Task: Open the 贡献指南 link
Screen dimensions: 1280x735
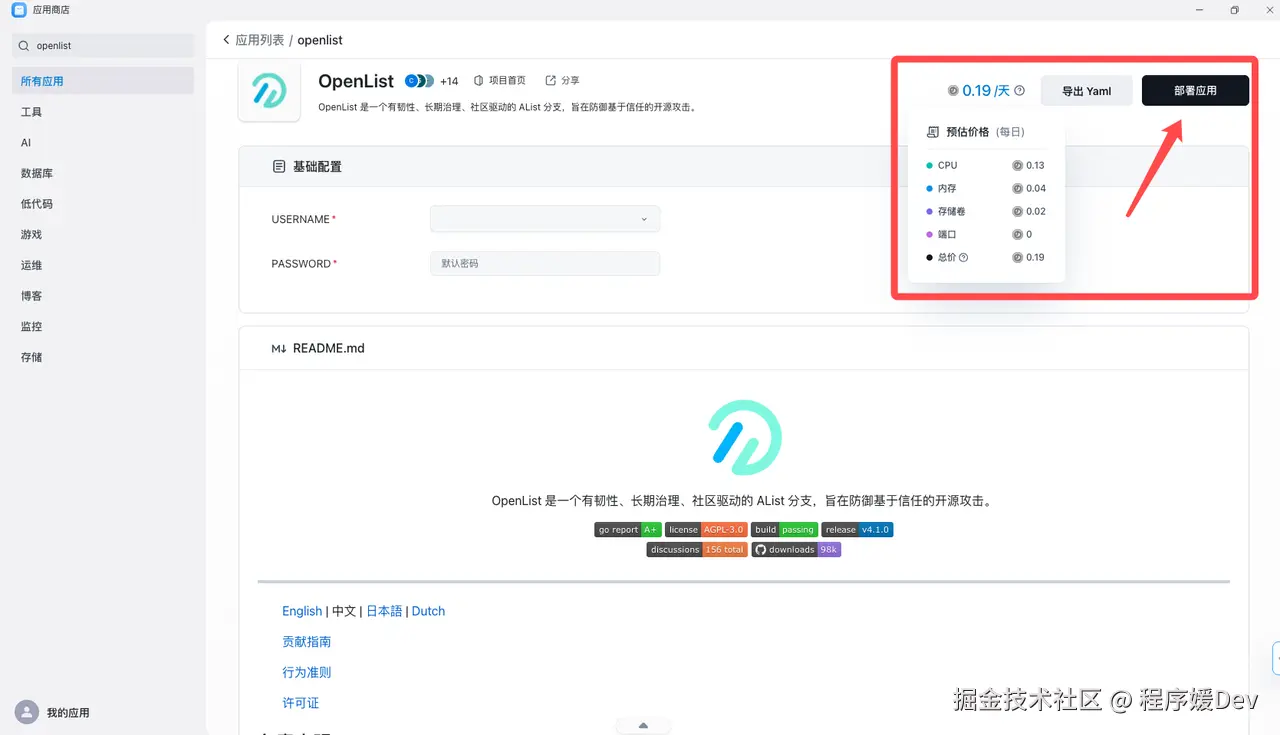Action: point(306,642)
